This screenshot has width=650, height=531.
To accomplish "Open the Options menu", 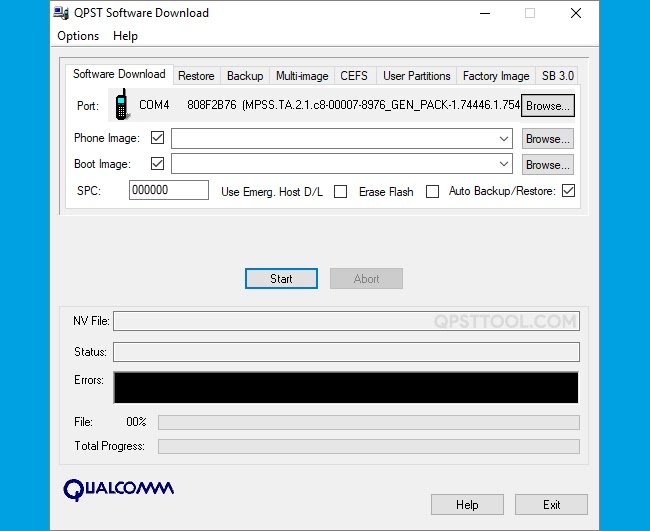I will pos(78,36).
